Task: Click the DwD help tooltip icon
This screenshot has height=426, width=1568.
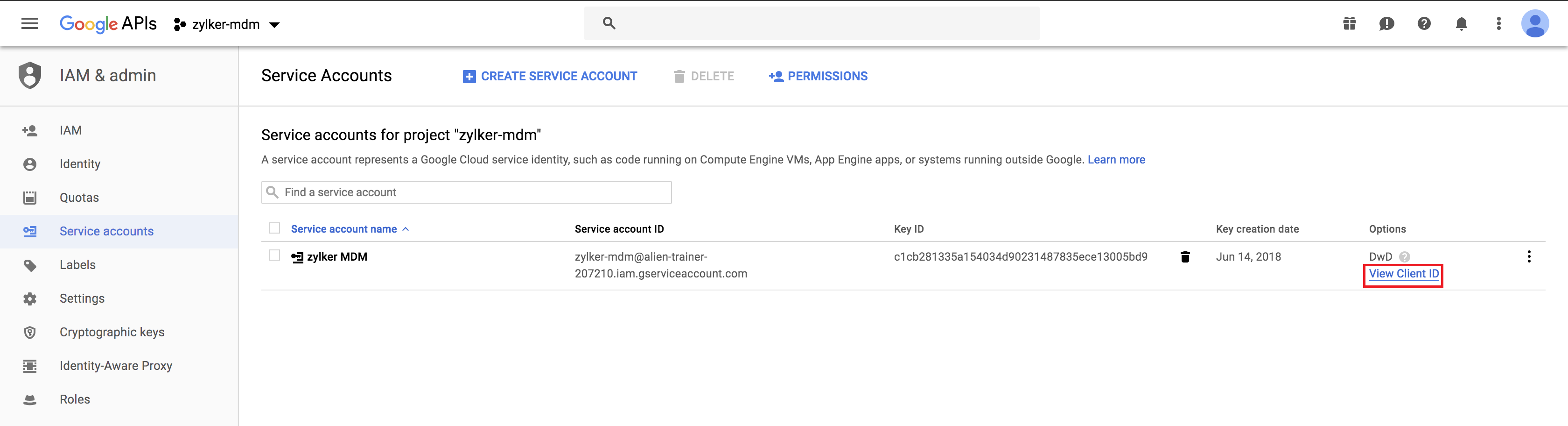Action: 1404,257
